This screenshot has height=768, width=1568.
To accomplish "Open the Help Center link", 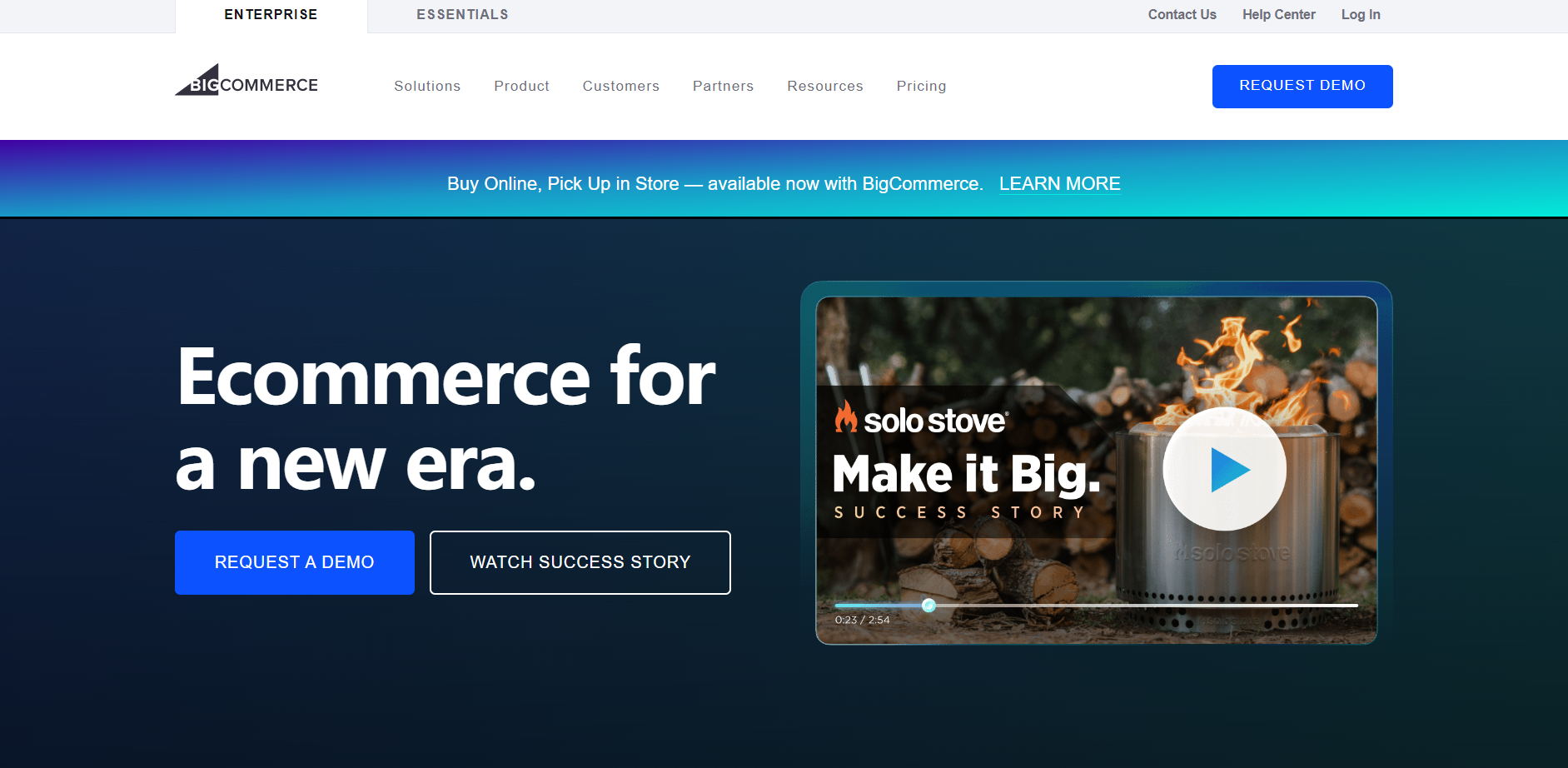I will click(x=1278, y=14).
